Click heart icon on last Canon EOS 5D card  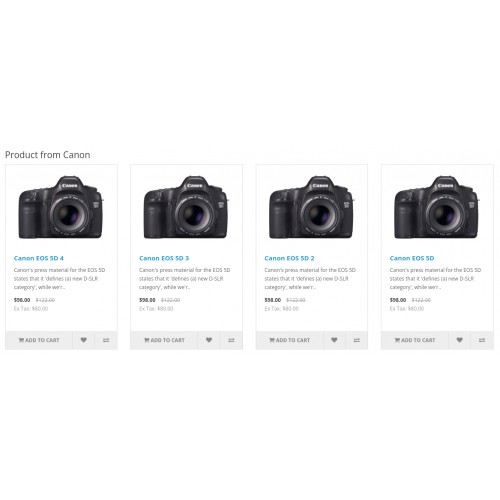(460, 340)
